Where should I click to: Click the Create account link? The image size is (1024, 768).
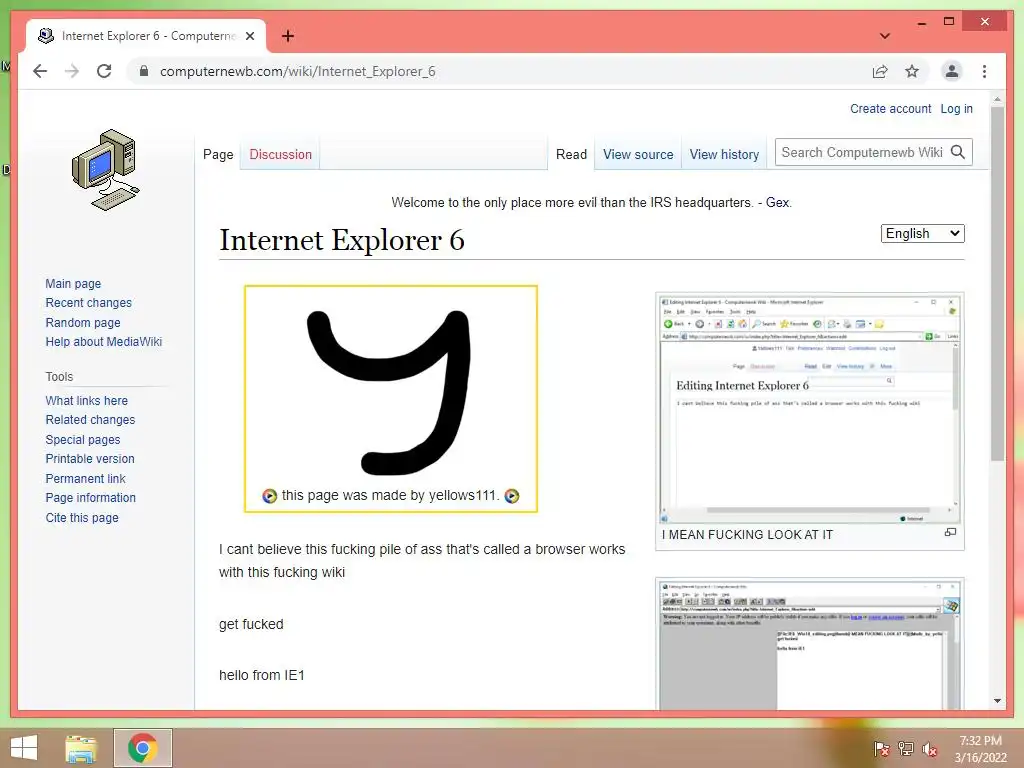[x=890, y=109]
